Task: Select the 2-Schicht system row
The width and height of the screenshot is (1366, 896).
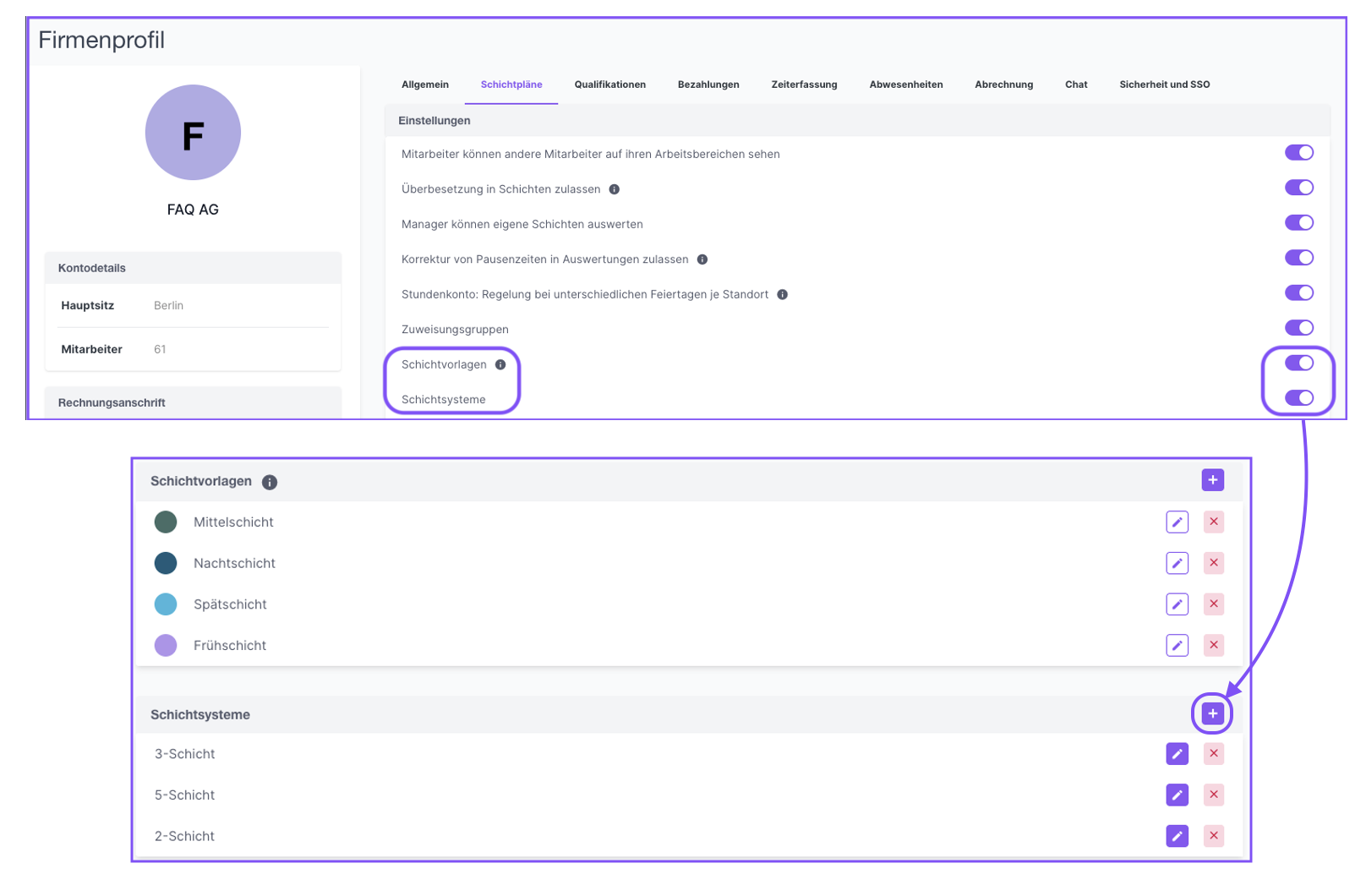Action: [185, 836]
